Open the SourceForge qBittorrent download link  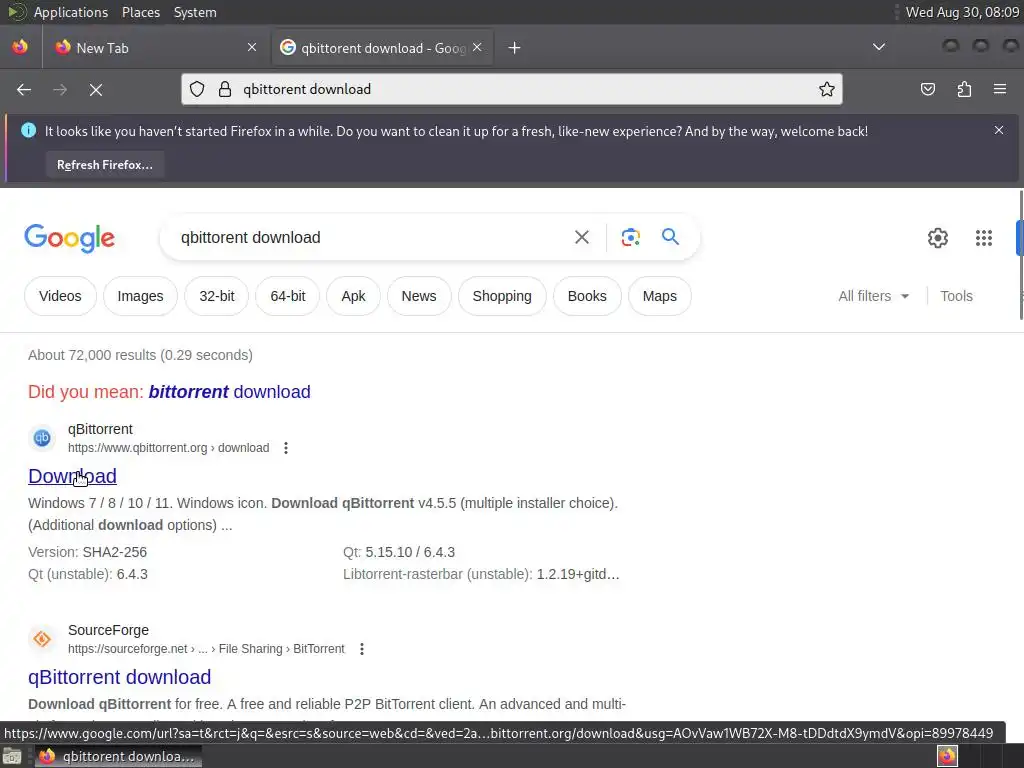pos(120,677)
